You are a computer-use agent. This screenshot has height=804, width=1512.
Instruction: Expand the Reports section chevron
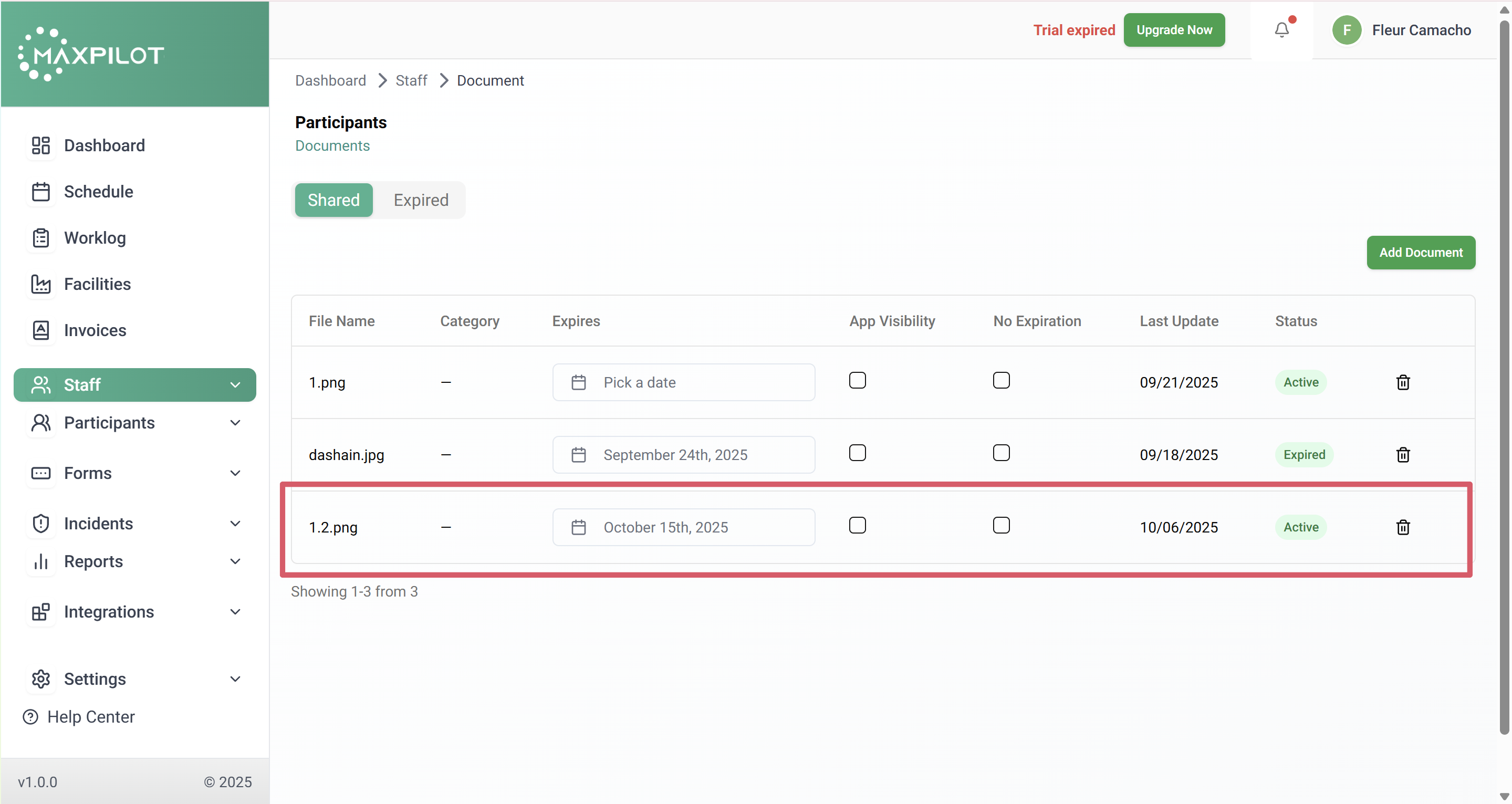click(235, 561)
